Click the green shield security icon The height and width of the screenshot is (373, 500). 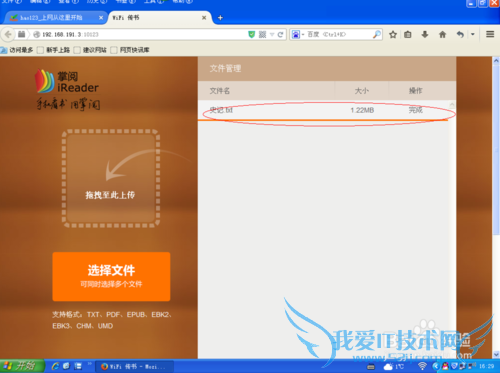pyautogui.click(x=252, y=34)
